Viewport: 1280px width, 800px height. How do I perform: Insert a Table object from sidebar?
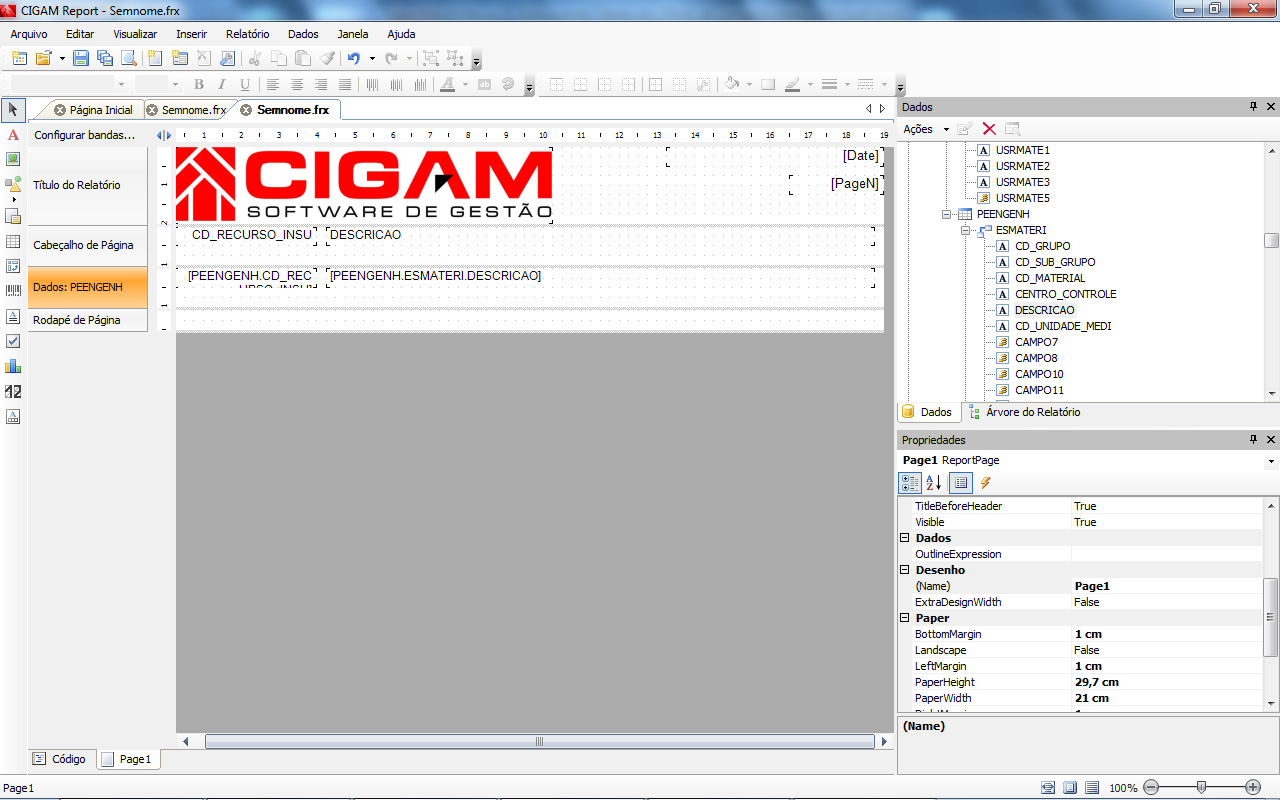[13, 241]
